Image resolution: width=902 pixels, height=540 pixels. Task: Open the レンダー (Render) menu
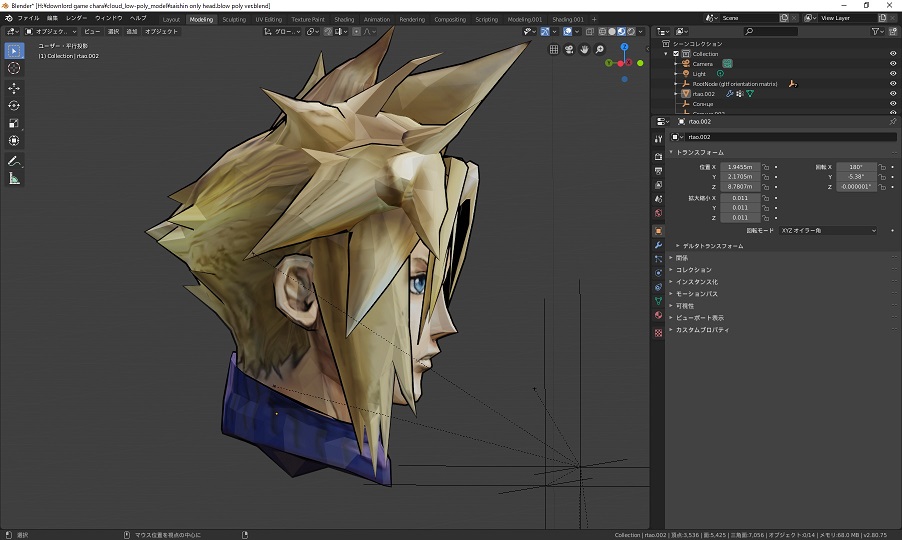[76, 18]
